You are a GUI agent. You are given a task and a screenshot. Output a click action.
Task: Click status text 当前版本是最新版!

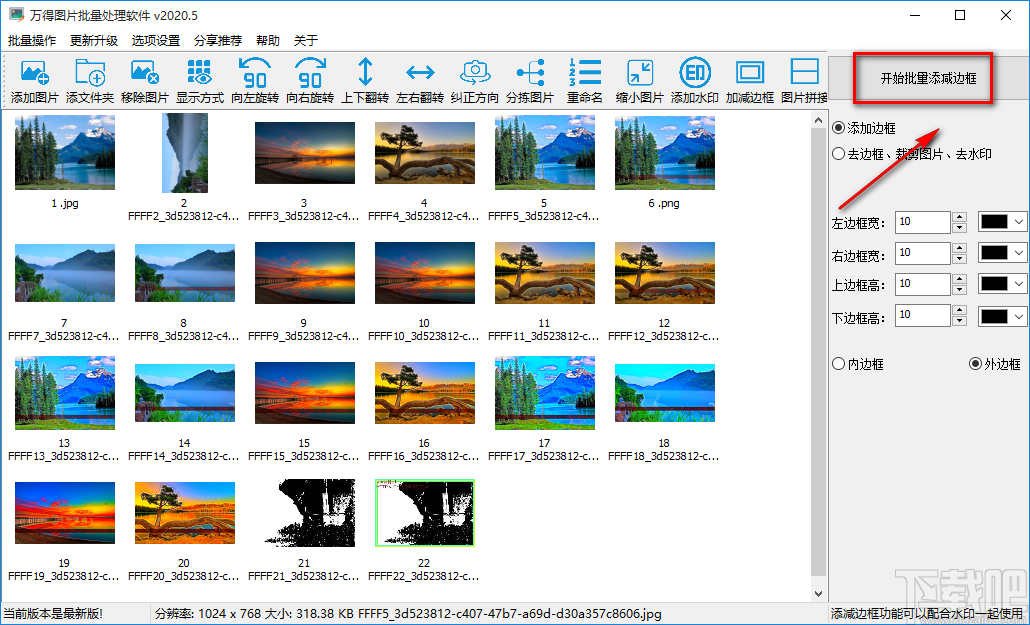pyautogui.click(x=51, y=614)
